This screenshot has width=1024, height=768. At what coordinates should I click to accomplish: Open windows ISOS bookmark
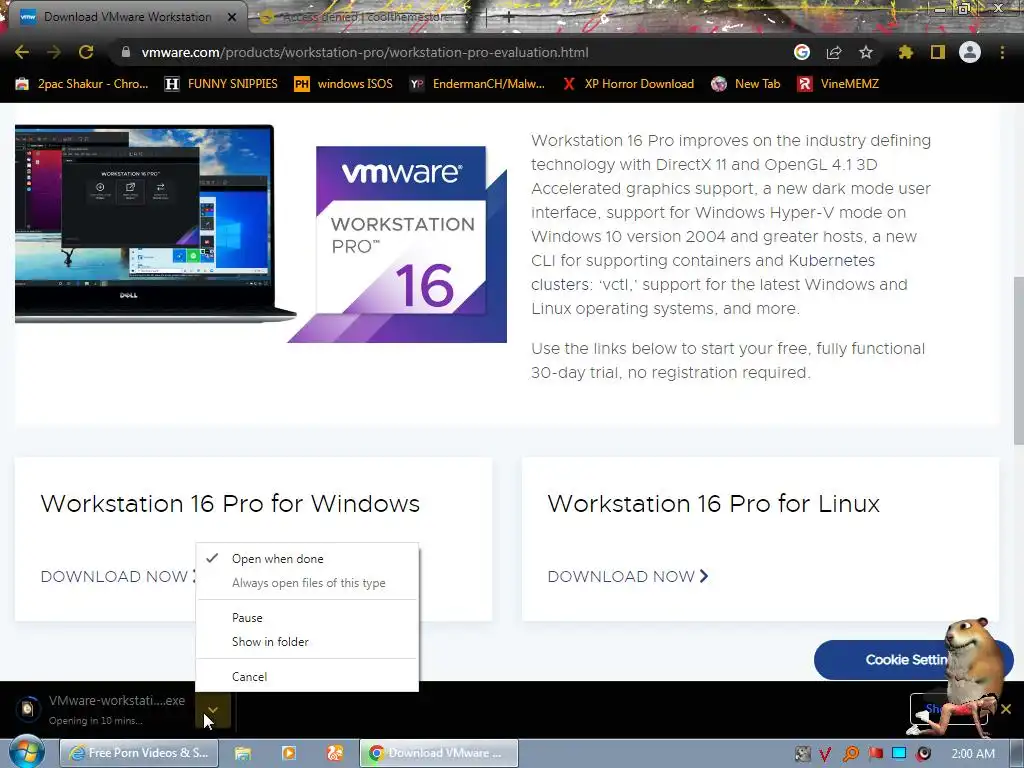pyautogui.click(x=344, y=84)
